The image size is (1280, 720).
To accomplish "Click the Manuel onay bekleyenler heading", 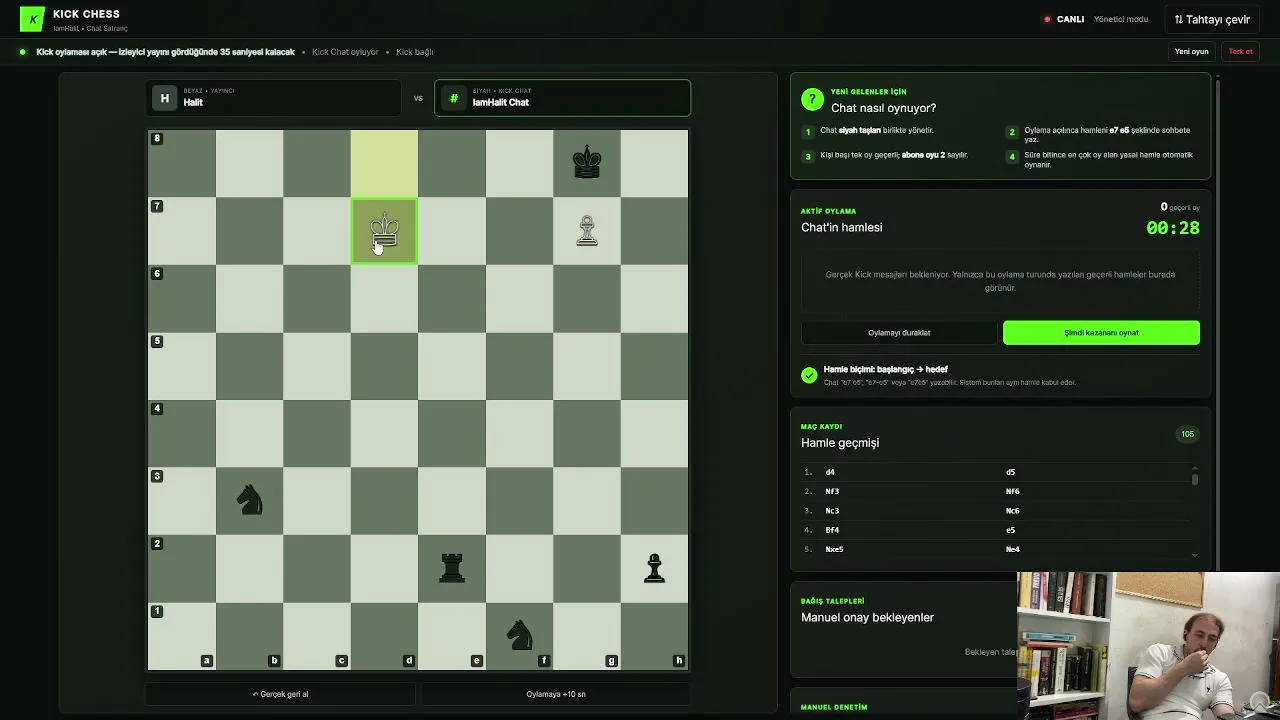I will [867, 618].
